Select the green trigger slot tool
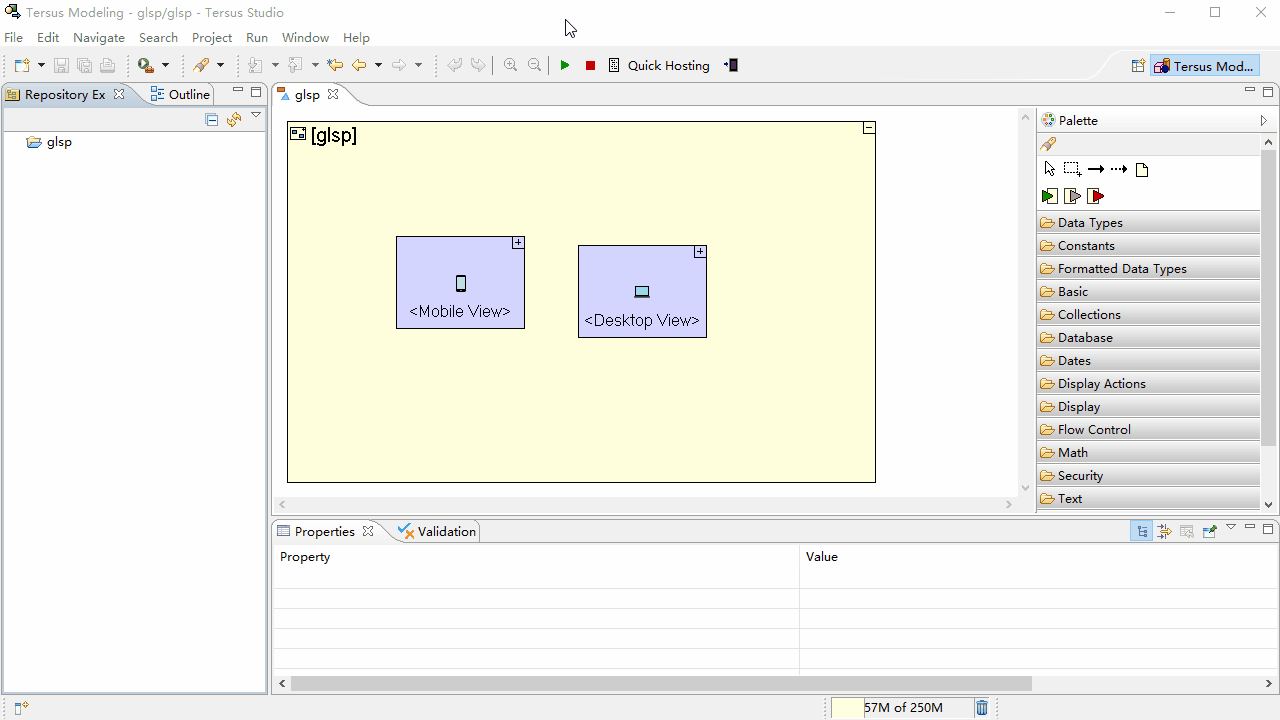This screenshot has height=720, width=1280. coord(1049,196)
